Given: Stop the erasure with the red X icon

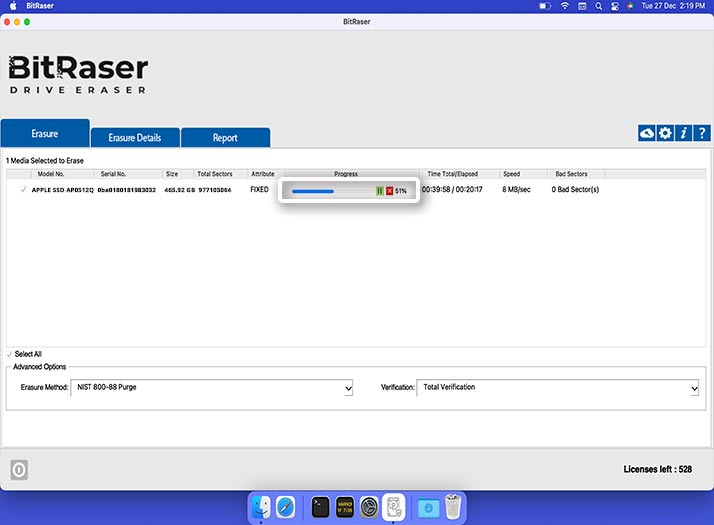Looking at the screenshot, I should [389, 191].
